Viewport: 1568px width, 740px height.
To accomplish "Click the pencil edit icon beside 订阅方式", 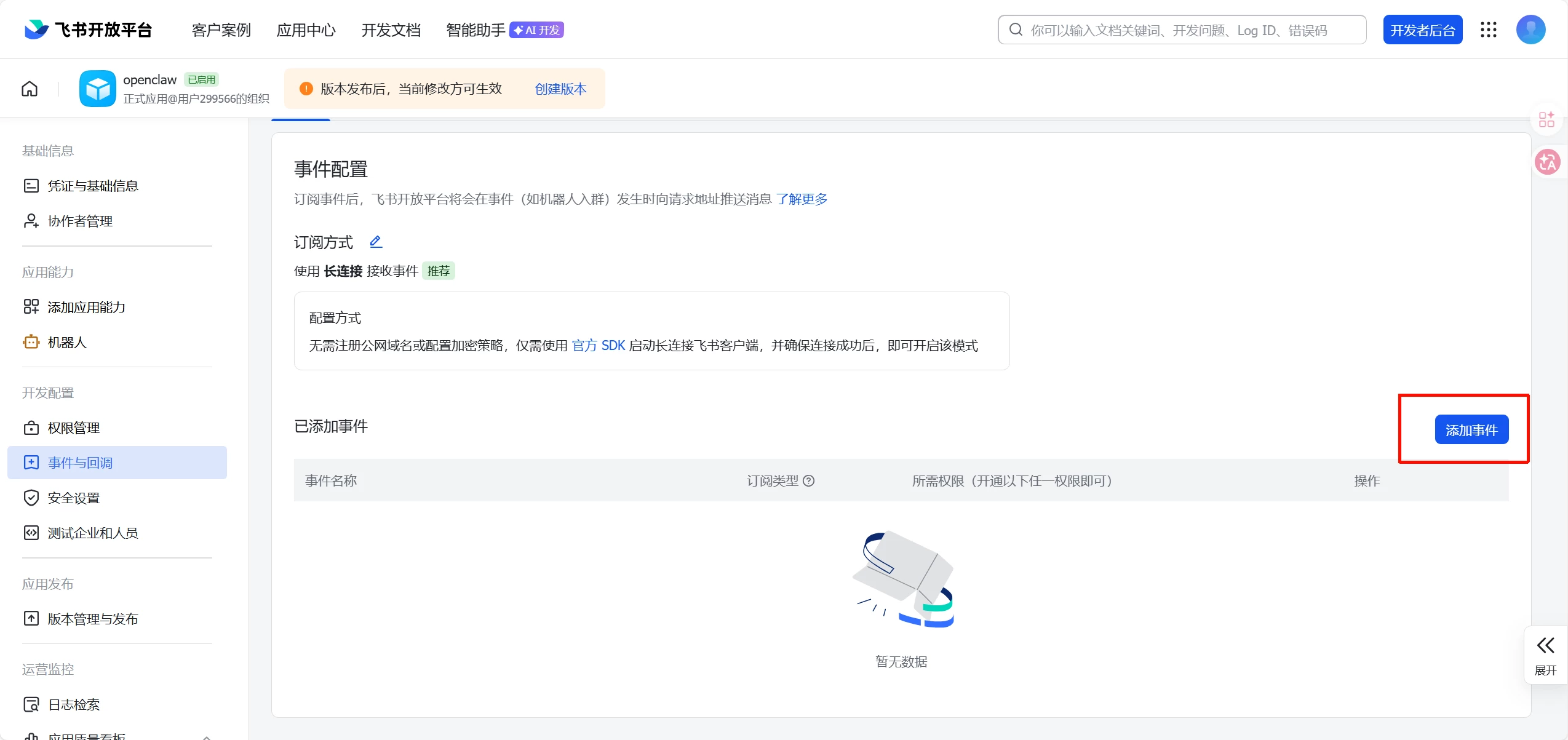I will (376, 242).
